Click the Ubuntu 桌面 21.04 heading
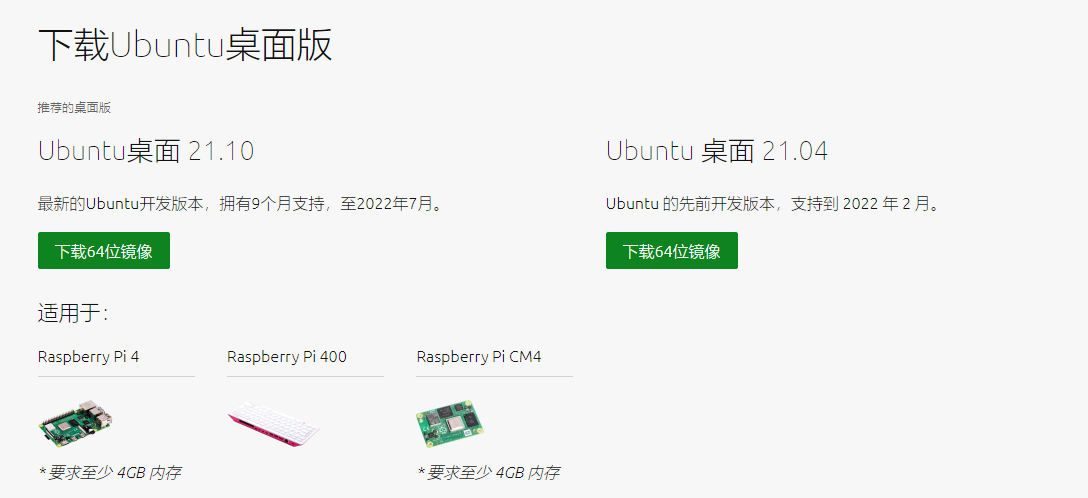Viewport: 1088px width, 498px height. point(717,151)
